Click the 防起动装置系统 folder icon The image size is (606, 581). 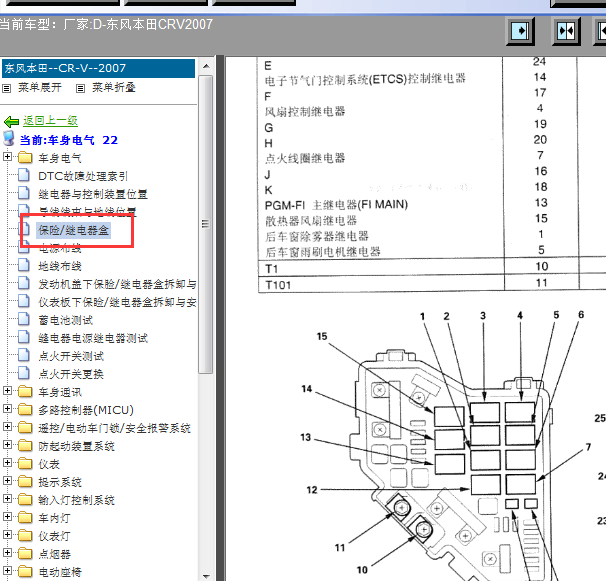(x=25, y=446)
